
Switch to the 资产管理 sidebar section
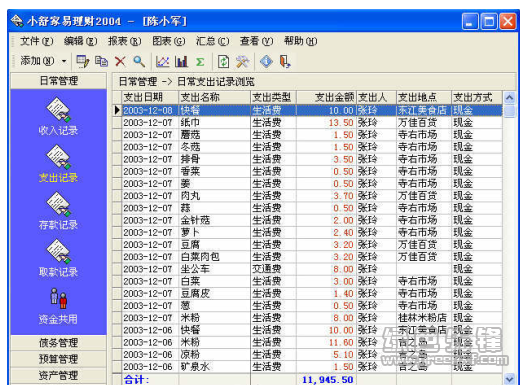pos(58,376)
